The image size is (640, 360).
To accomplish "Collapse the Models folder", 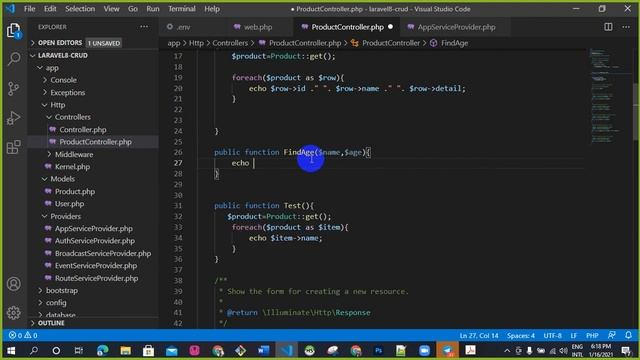I will pos(93,179).
